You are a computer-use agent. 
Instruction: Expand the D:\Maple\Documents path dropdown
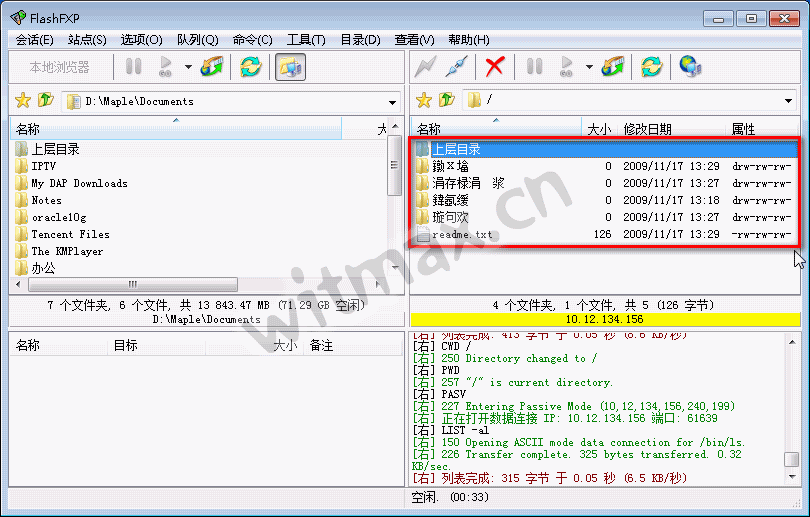point(393,102)
